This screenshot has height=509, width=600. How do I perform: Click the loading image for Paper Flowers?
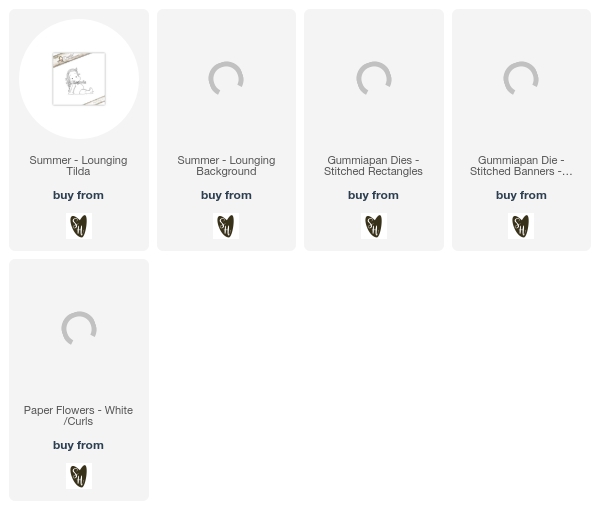tap(79, 328)
